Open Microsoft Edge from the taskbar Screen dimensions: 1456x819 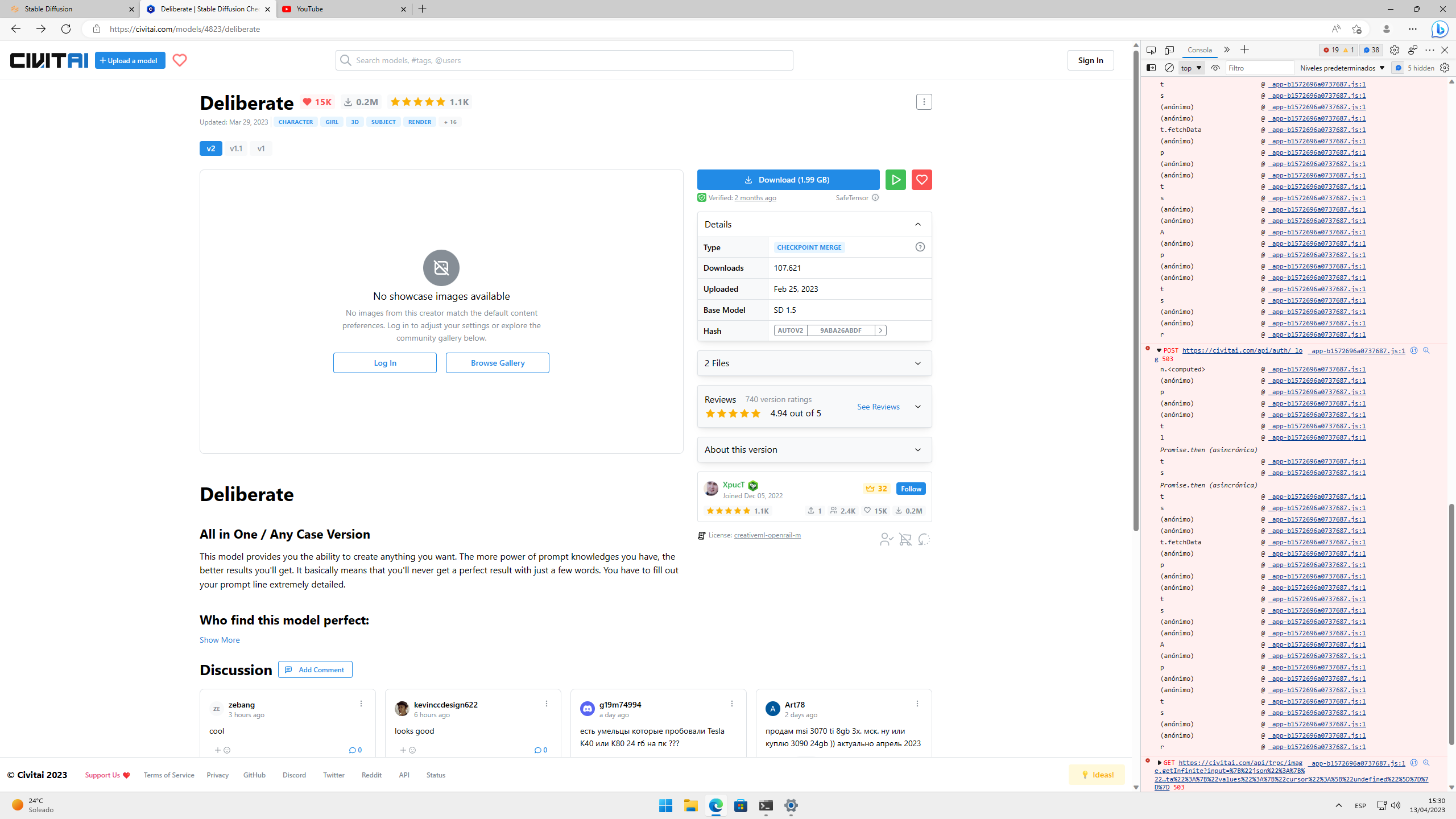click(x=715, y=805)
